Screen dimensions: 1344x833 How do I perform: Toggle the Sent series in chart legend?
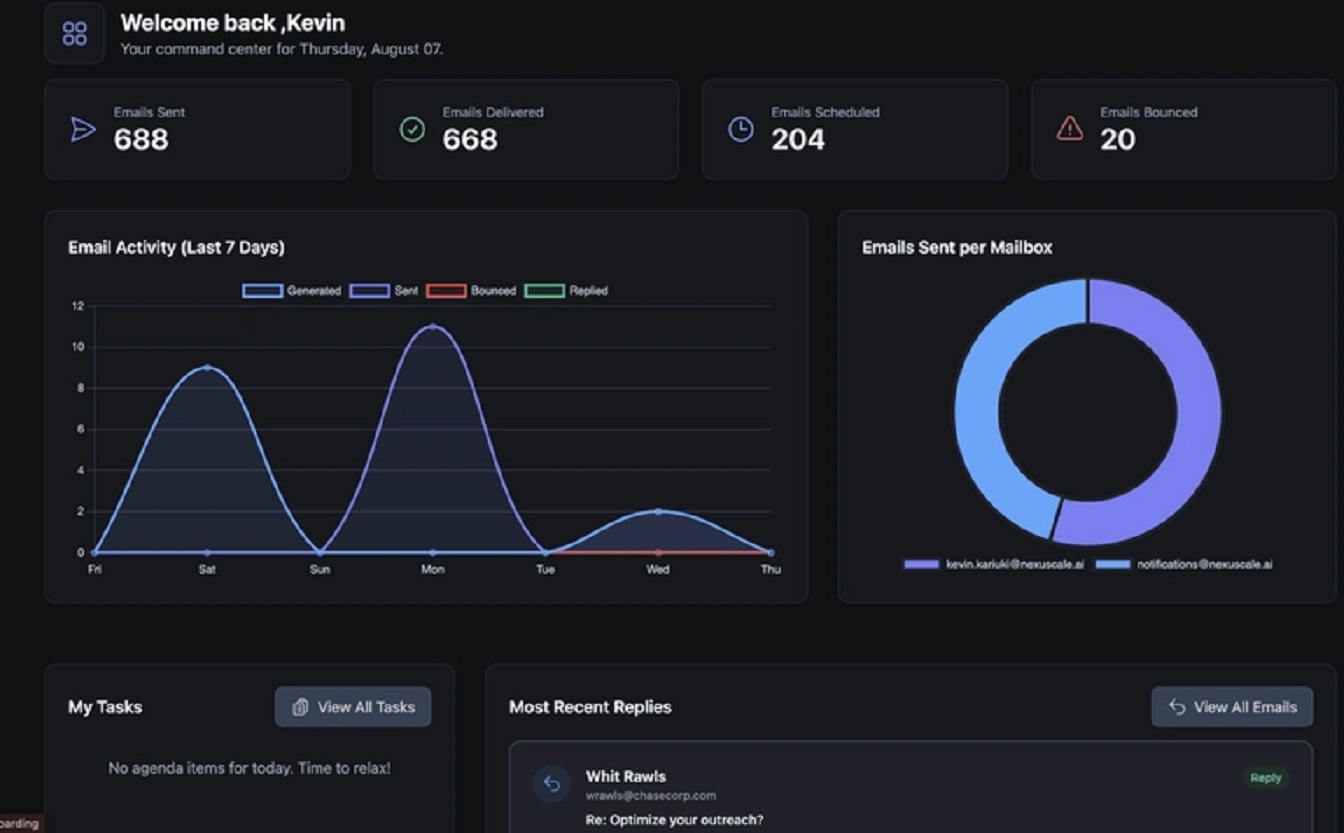pos(385,291)
